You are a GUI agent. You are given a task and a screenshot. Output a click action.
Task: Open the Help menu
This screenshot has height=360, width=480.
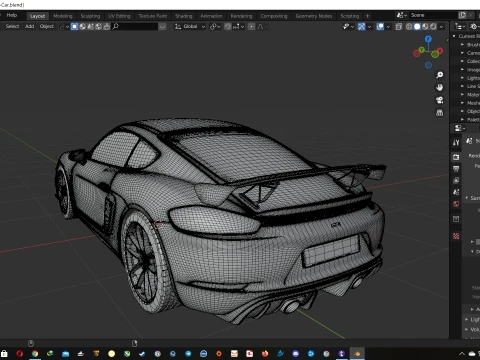[x=12, y=15]
